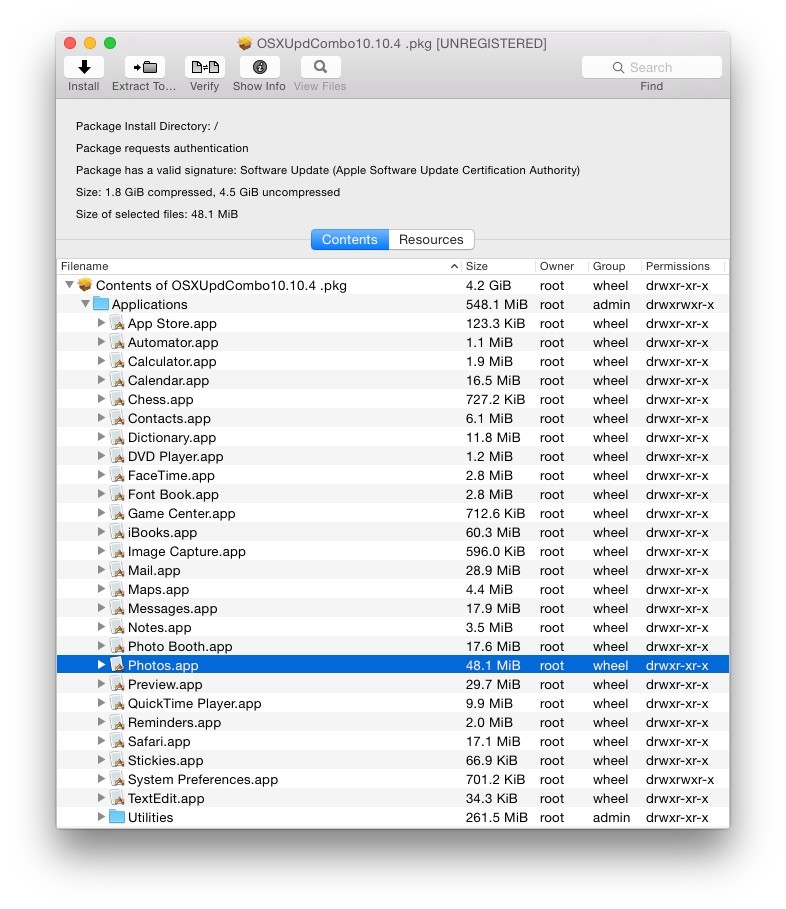Select the Font Book.app row
The height and width of the screenshot is (909, 786).
[393, 494]
